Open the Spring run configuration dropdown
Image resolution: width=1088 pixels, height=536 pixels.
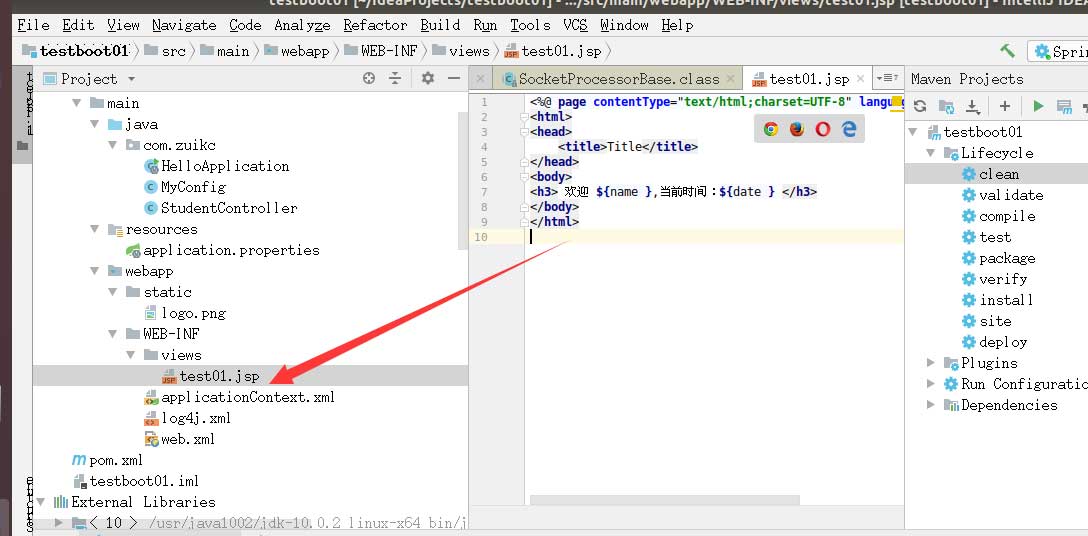click(x=1058, y=51)
